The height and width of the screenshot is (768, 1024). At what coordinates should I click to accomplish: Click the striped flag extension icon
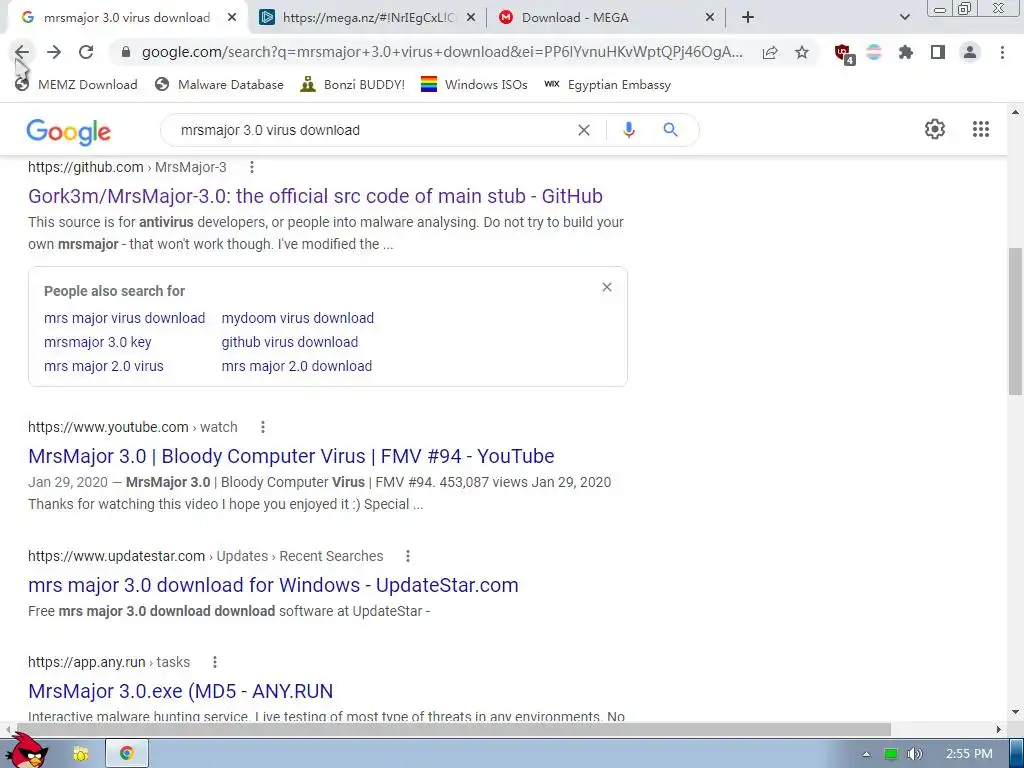[x=874, y=52]
